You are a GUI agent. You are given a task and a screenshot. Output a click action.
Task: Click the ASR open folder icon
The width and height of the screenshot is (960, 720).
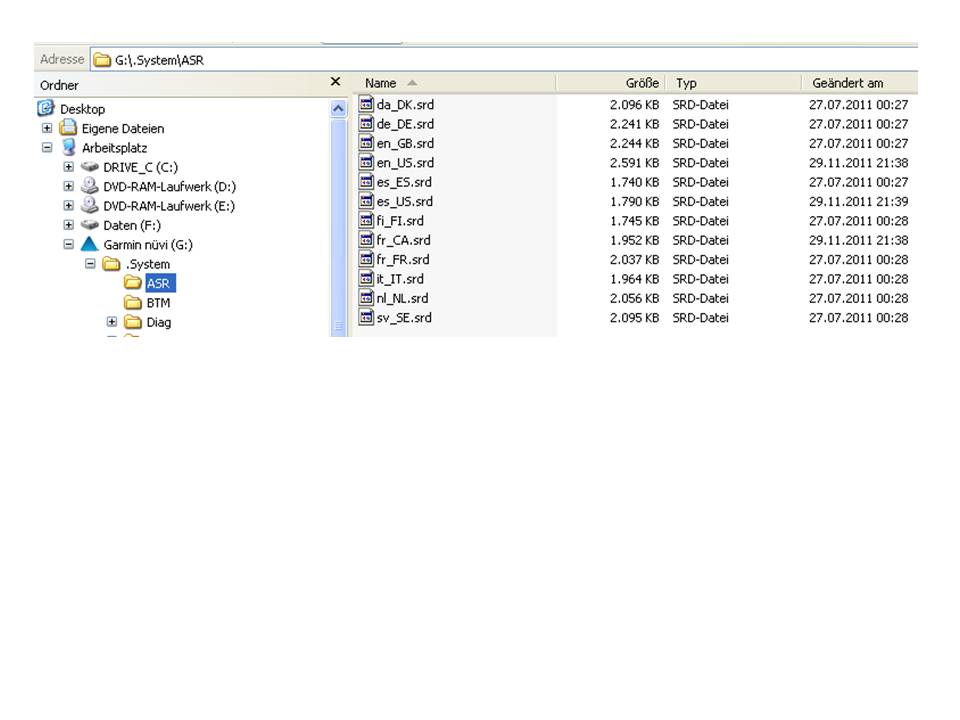click(x=133, y=283)
